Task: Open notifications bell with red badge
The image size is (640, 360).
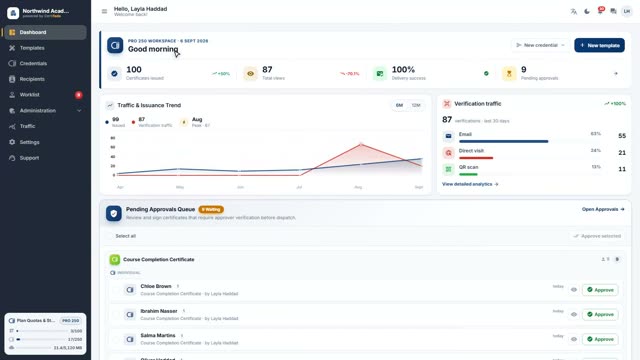Action: [x=600, y=11]
